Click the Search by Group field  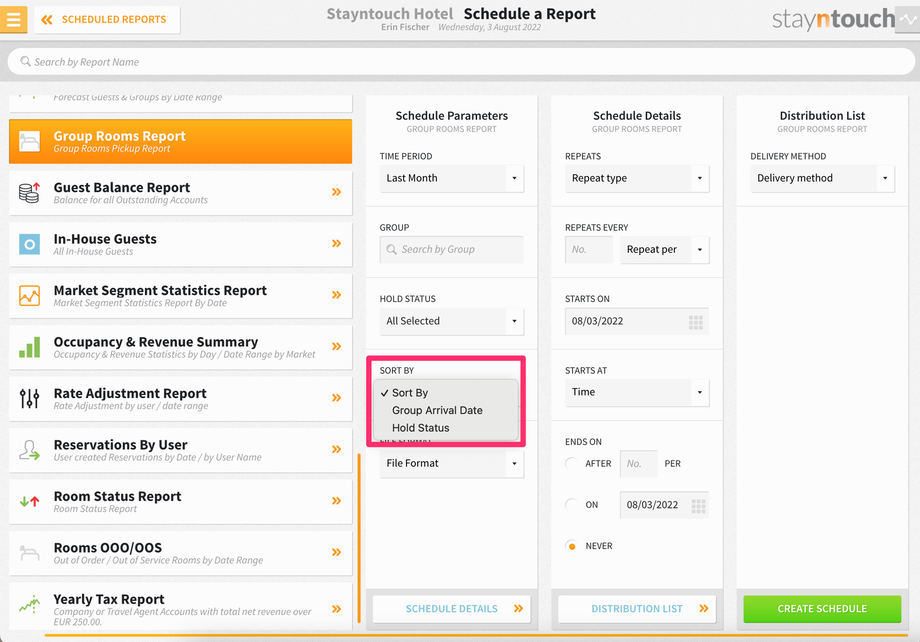(x=452, y=250)
